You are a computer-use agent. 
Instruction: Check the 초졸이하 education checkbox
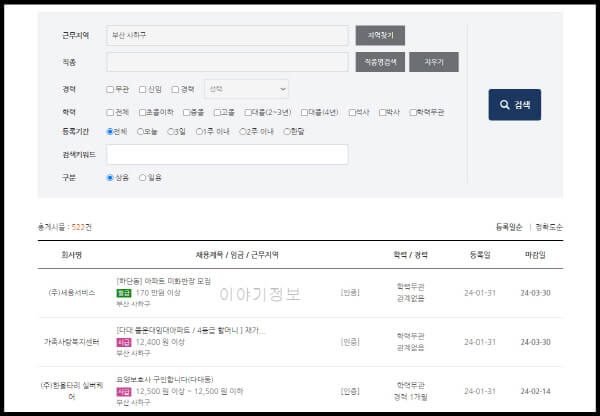coord(143,113)
